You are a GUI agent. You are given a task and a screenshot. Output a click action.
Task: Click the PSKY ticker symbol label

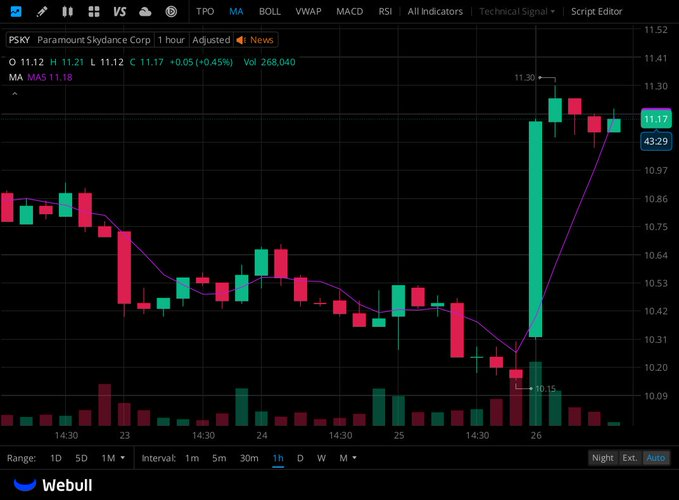[19, 40]
